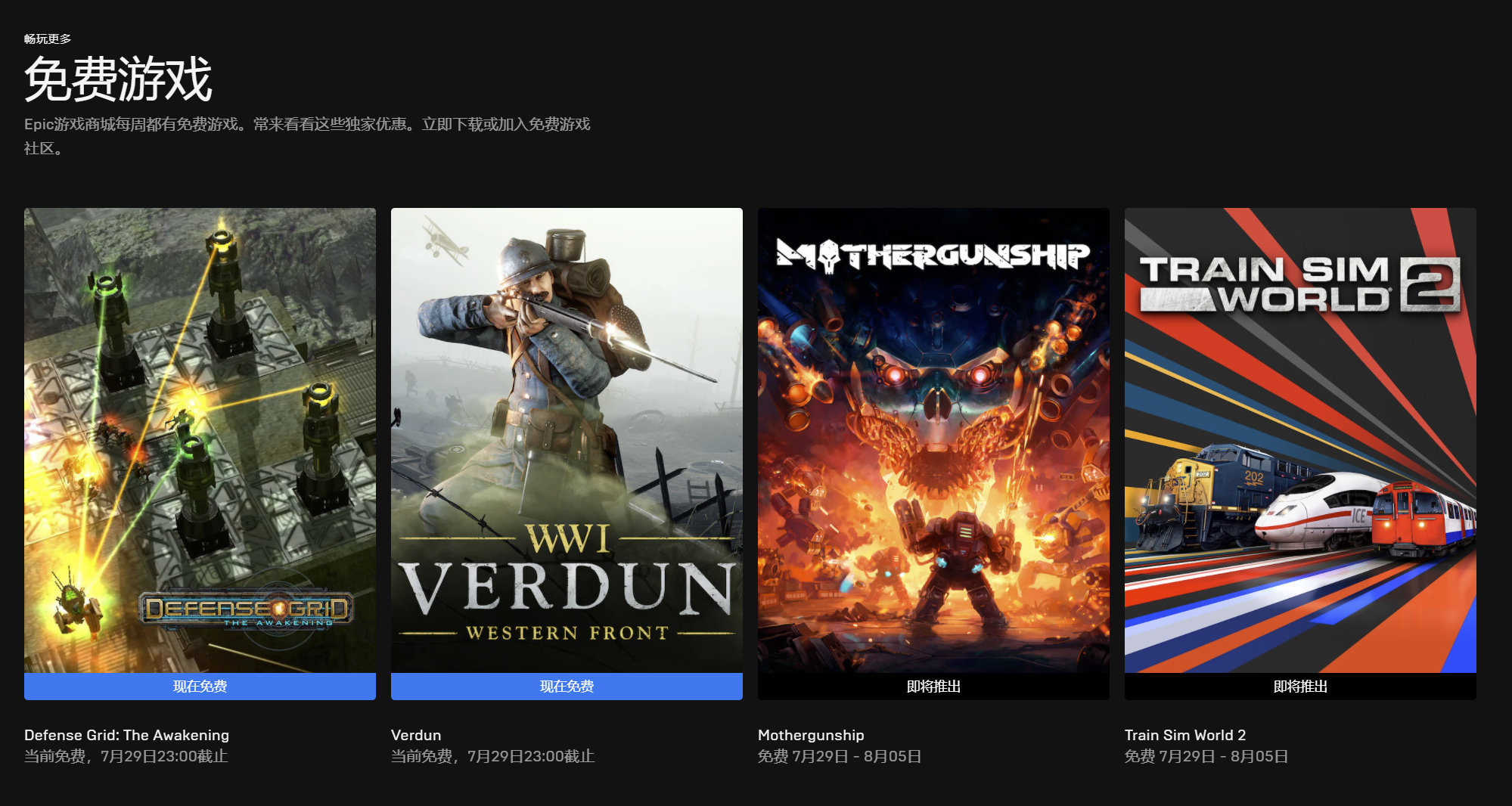
Task: Open Defense Grid: The Awakening title link
Action: tap(126, 735)
